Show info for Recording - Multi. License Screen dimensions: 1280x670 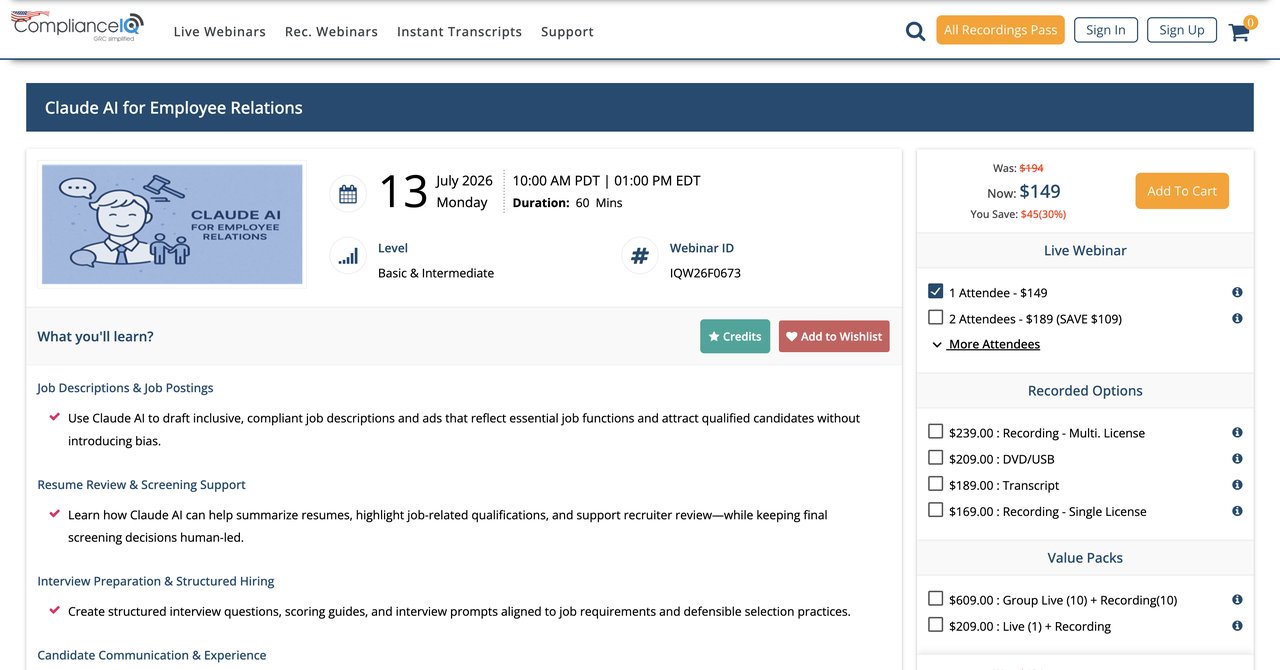click(1237, 432)
